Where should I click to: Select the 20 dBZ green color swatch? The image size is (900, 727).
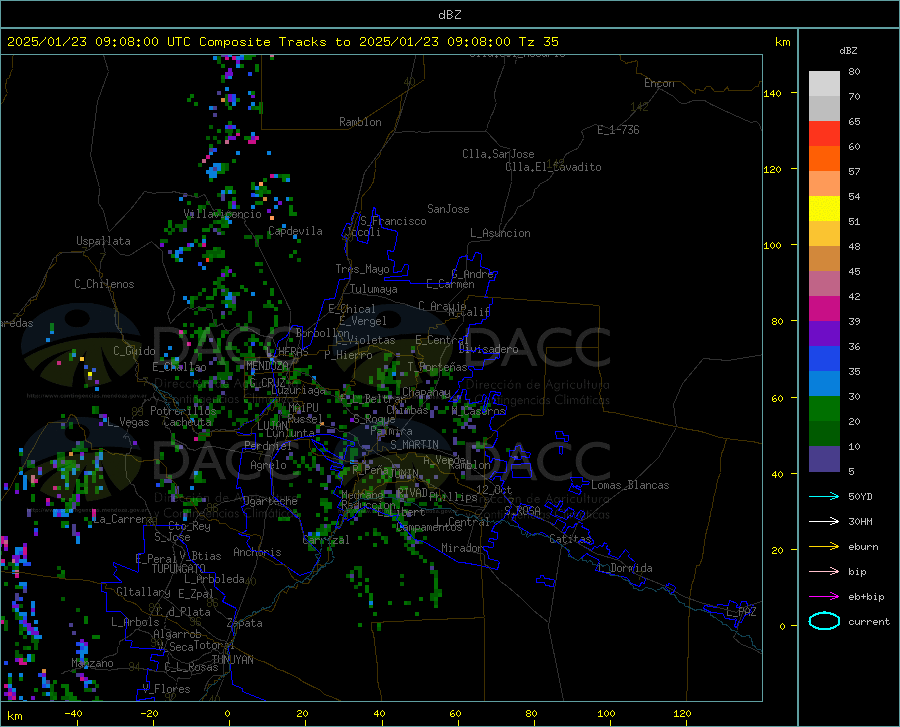pos(824,409)
